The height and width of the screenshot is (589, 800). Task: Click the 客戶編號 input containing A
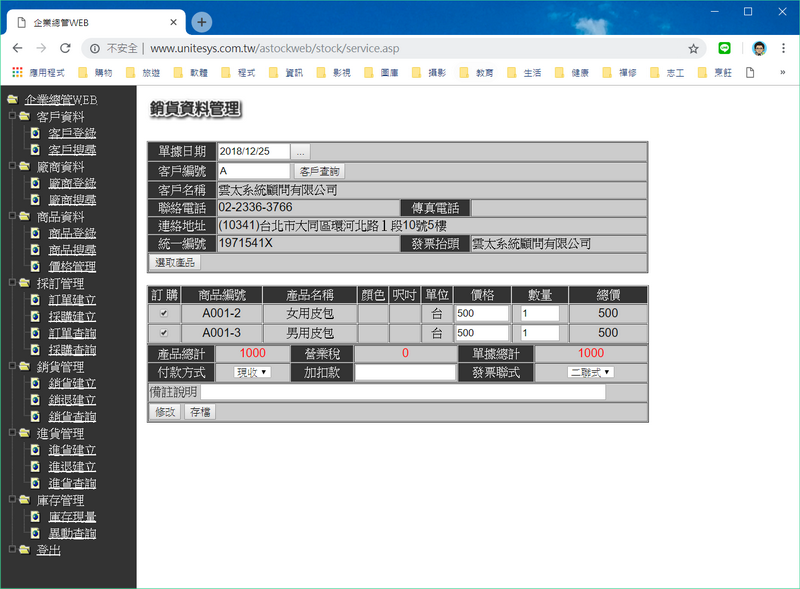click(x=254, y=171)
